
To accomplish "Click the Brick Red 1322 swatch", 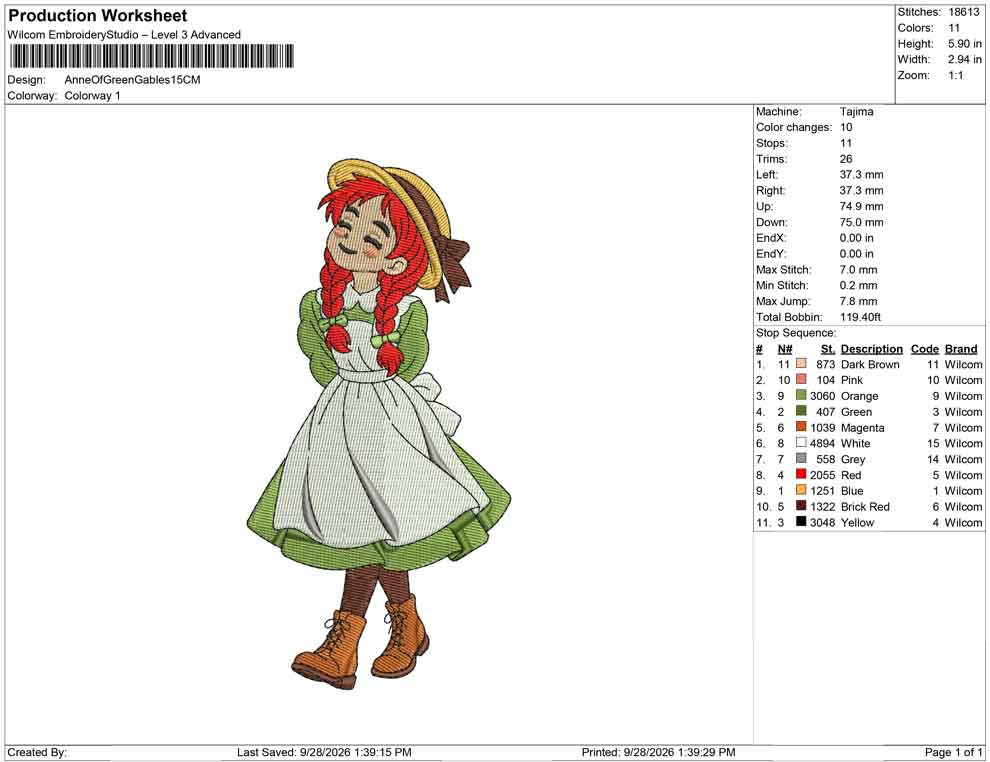I will [x=801, y=506].
